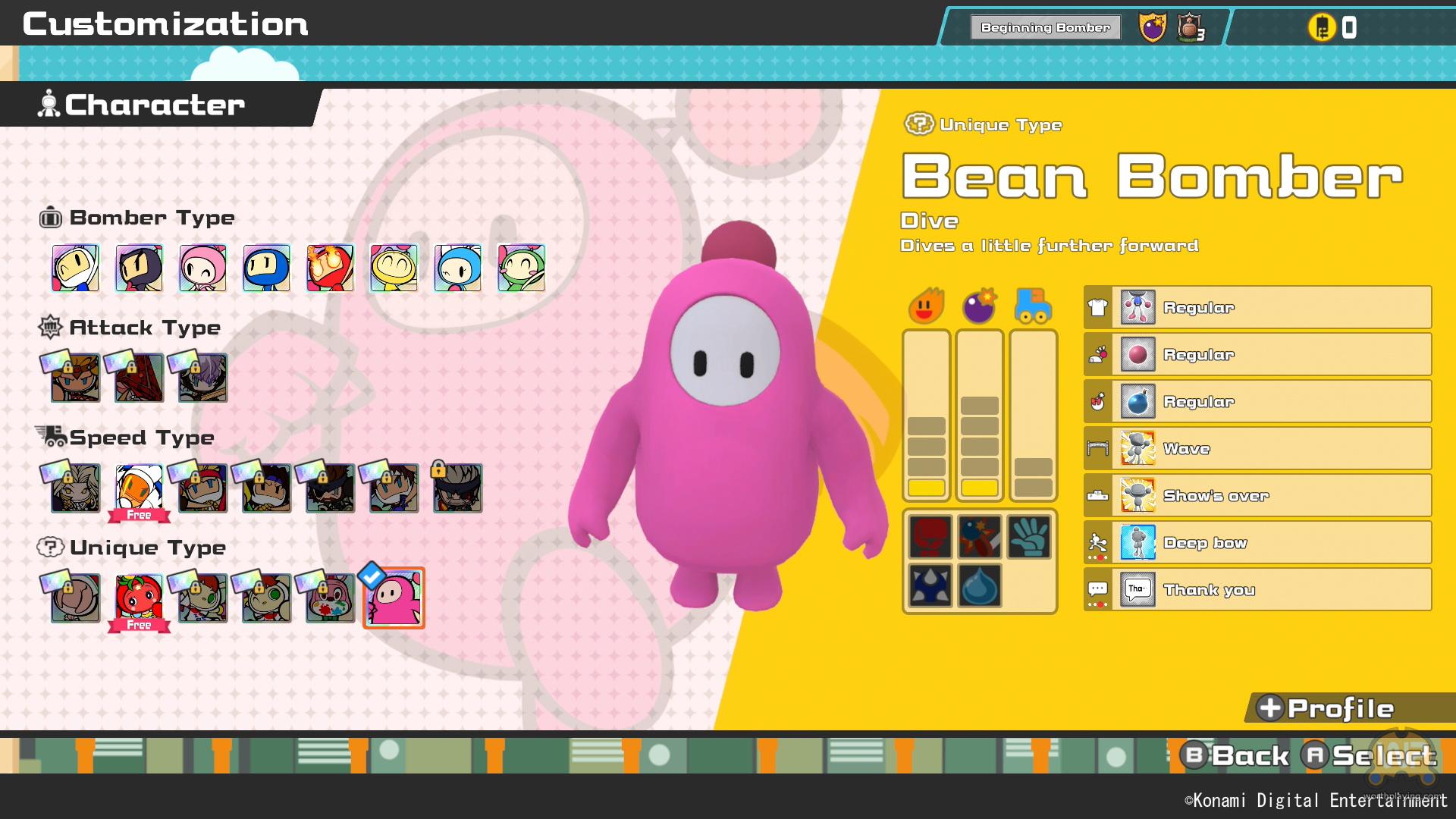
Task: Pick the free tomato Unique Type character
Action: 139,598
